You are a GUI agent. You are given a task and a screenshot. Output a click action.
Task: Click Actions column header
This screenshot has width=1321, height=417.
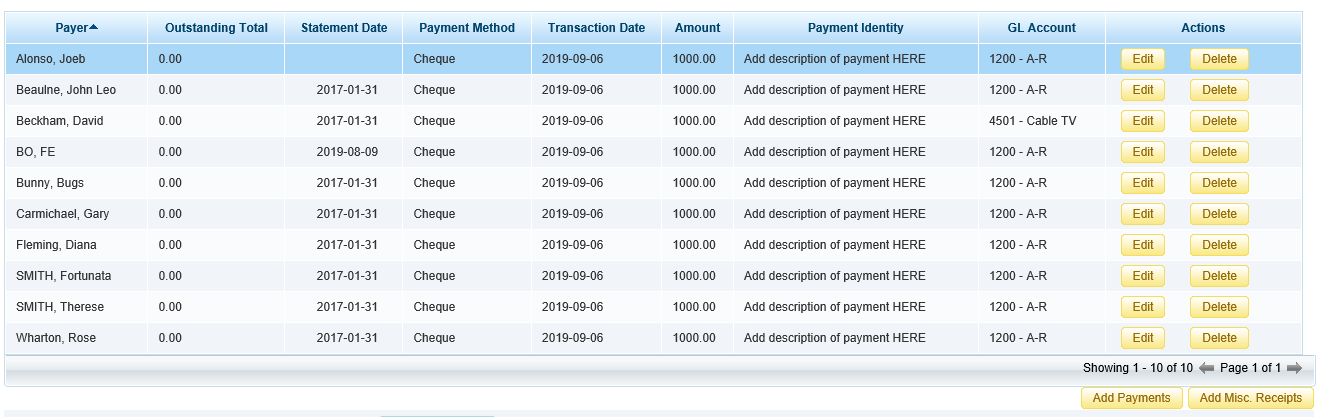1203,28
